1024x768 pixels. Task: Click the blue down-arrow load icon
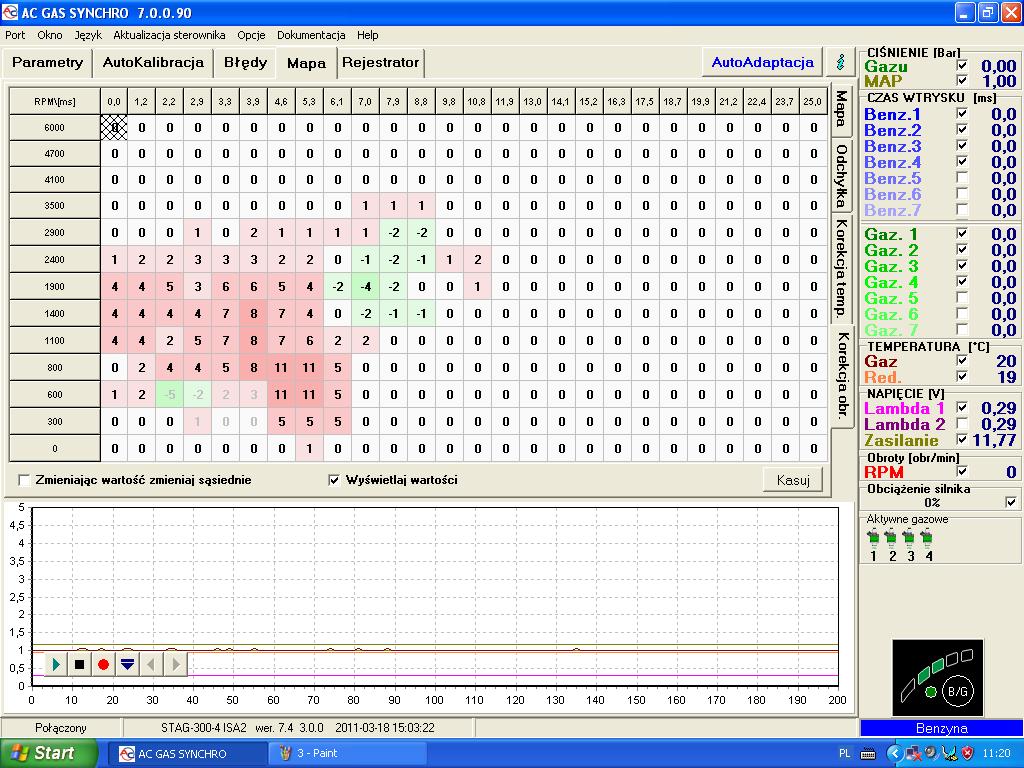[127, 664]
